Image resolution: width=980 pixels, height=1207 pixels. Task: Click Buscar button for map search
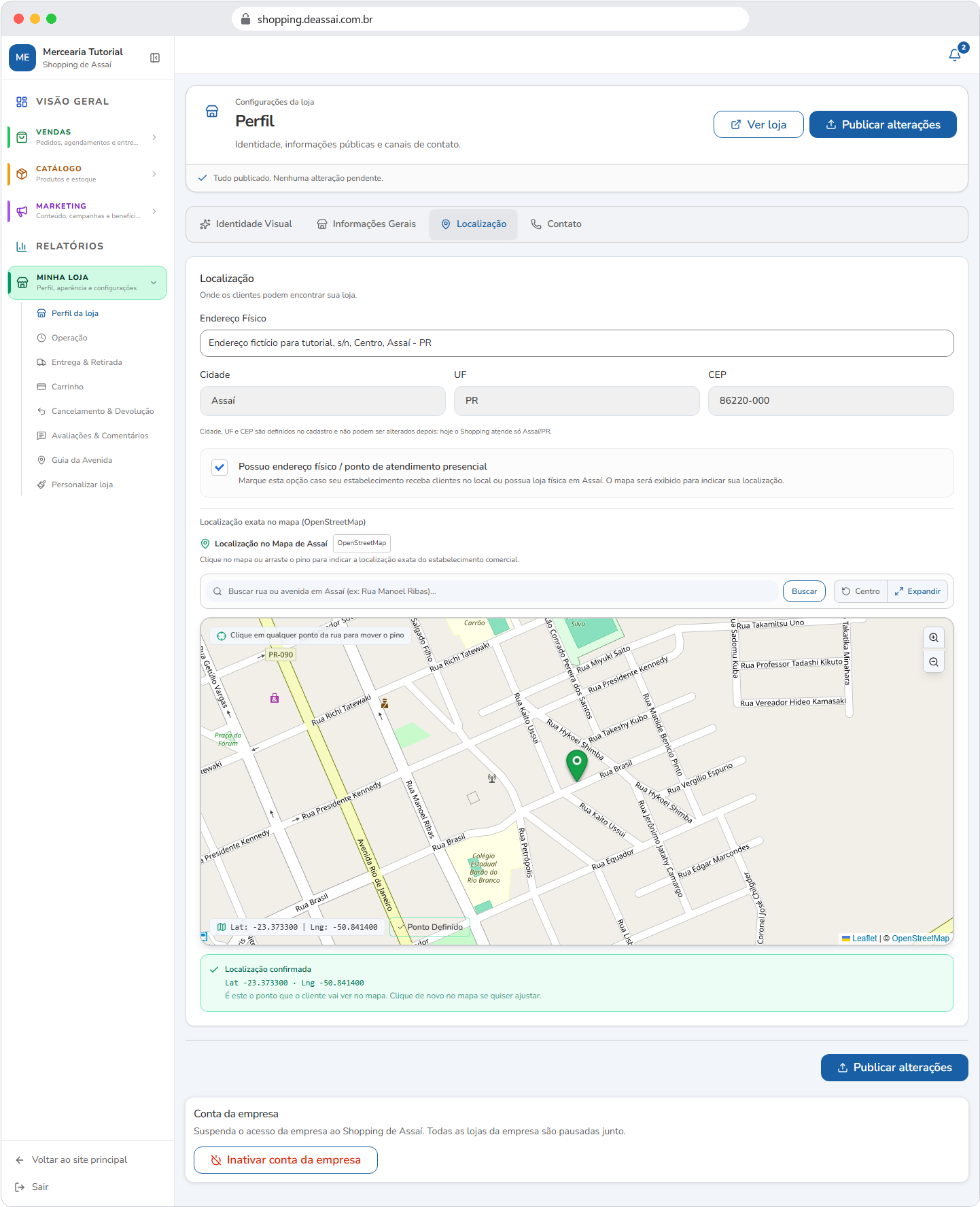pos(804,591)
